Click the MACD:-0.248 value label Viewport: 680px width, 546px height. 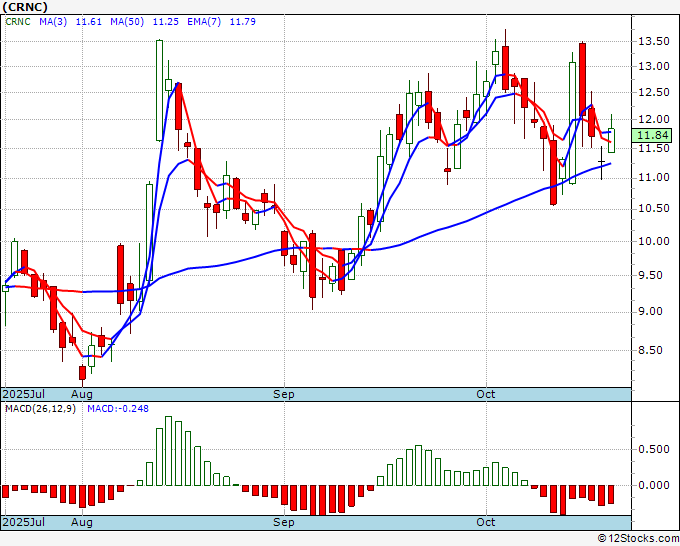point(118,409)
